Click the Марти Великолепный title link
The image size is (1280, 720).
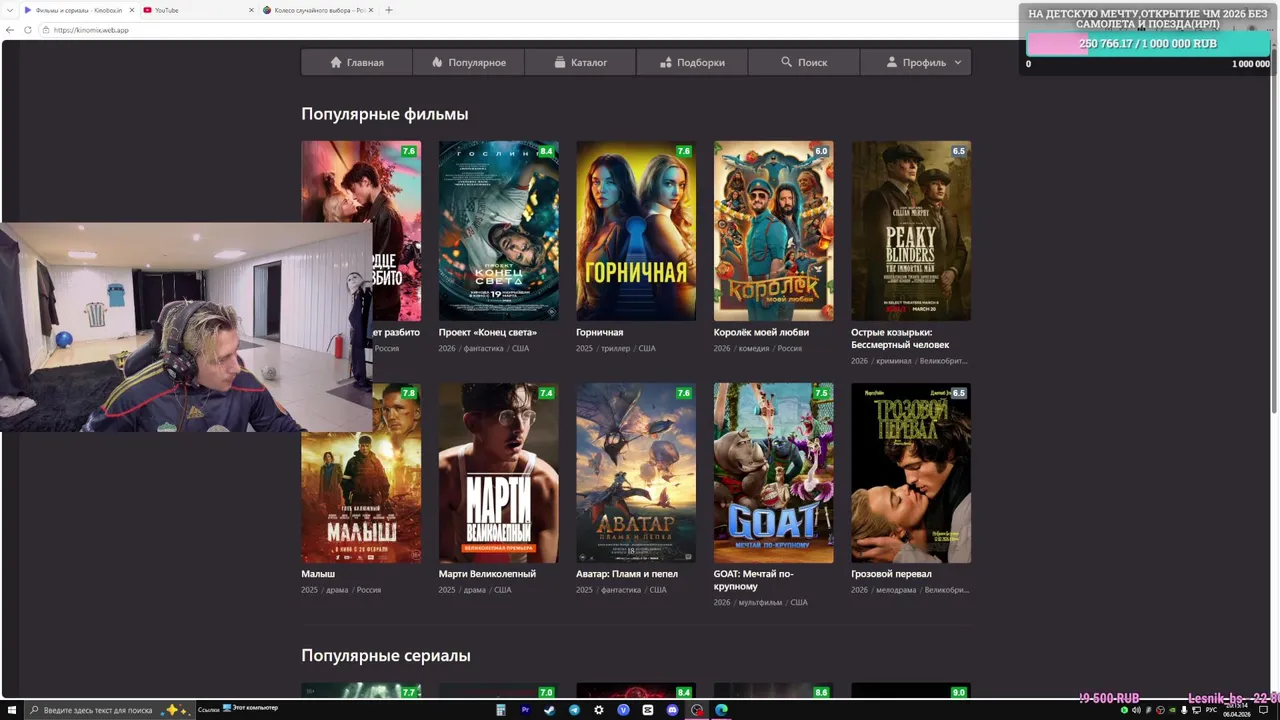coord(487,574)
